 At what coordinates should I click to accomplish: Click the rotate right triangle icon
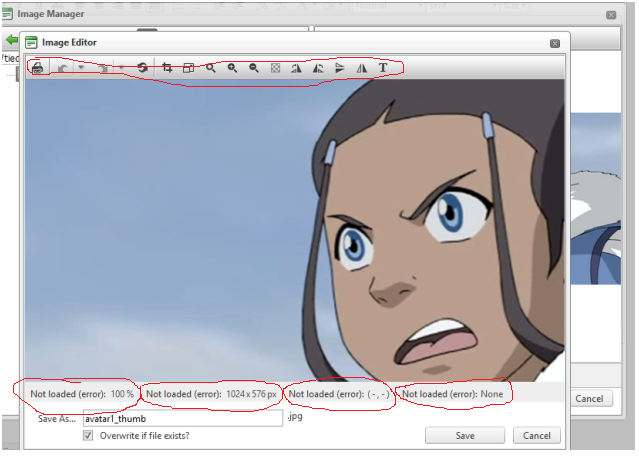coord(296,68)
